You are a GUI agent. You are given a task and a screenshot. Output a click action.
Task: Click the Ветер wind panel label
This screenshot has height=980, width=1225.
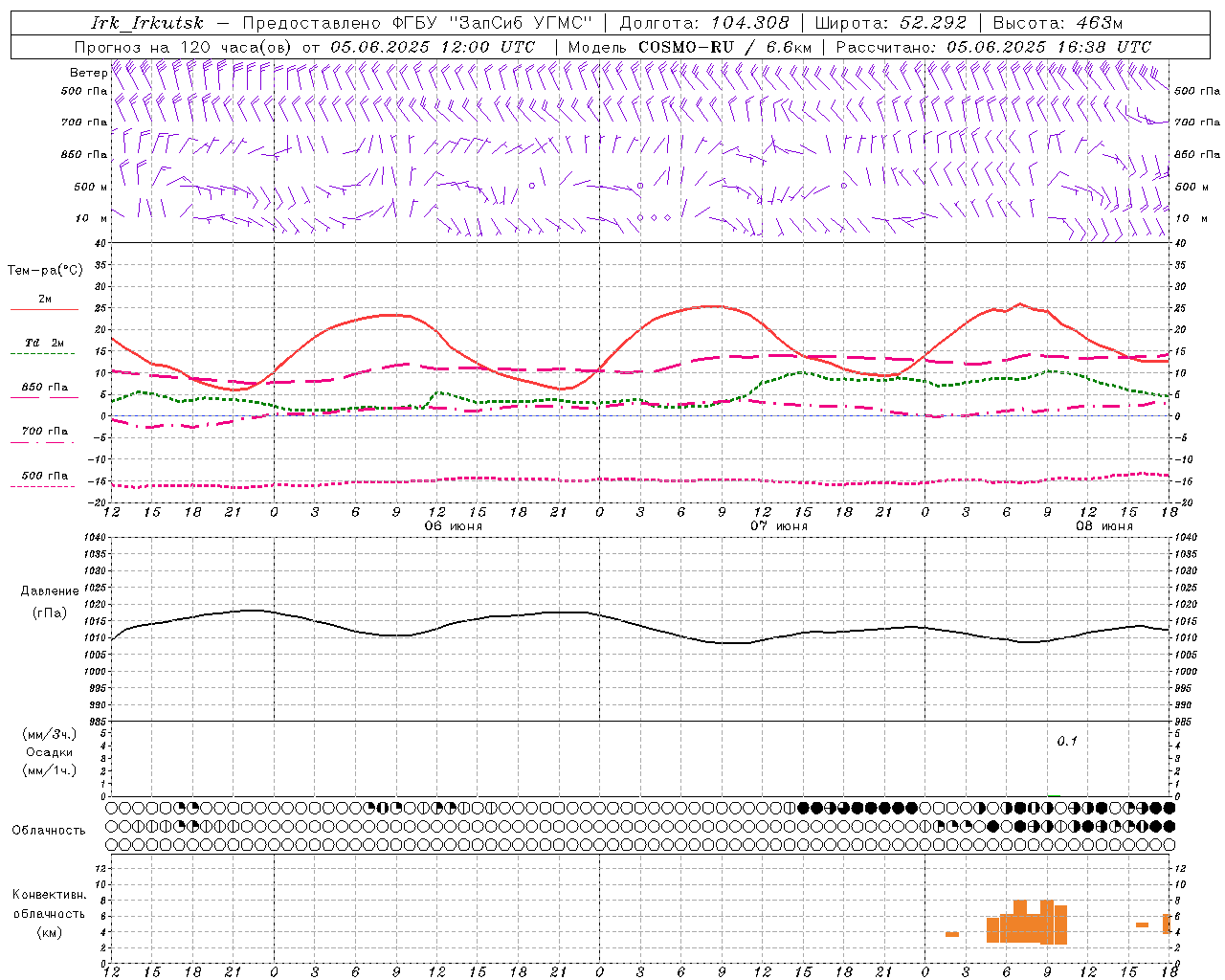[x=88, y=73]
